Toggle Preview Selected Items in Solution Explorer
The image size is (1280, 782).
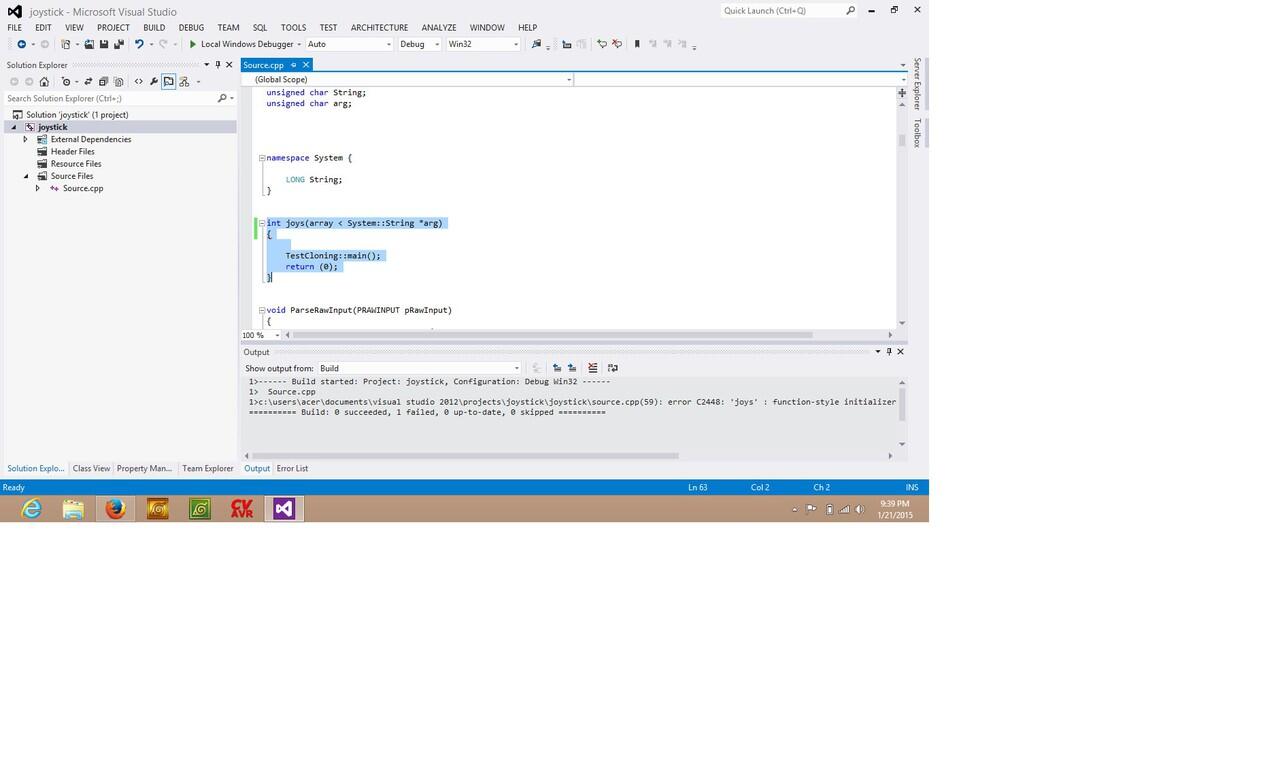pos(168,82)
